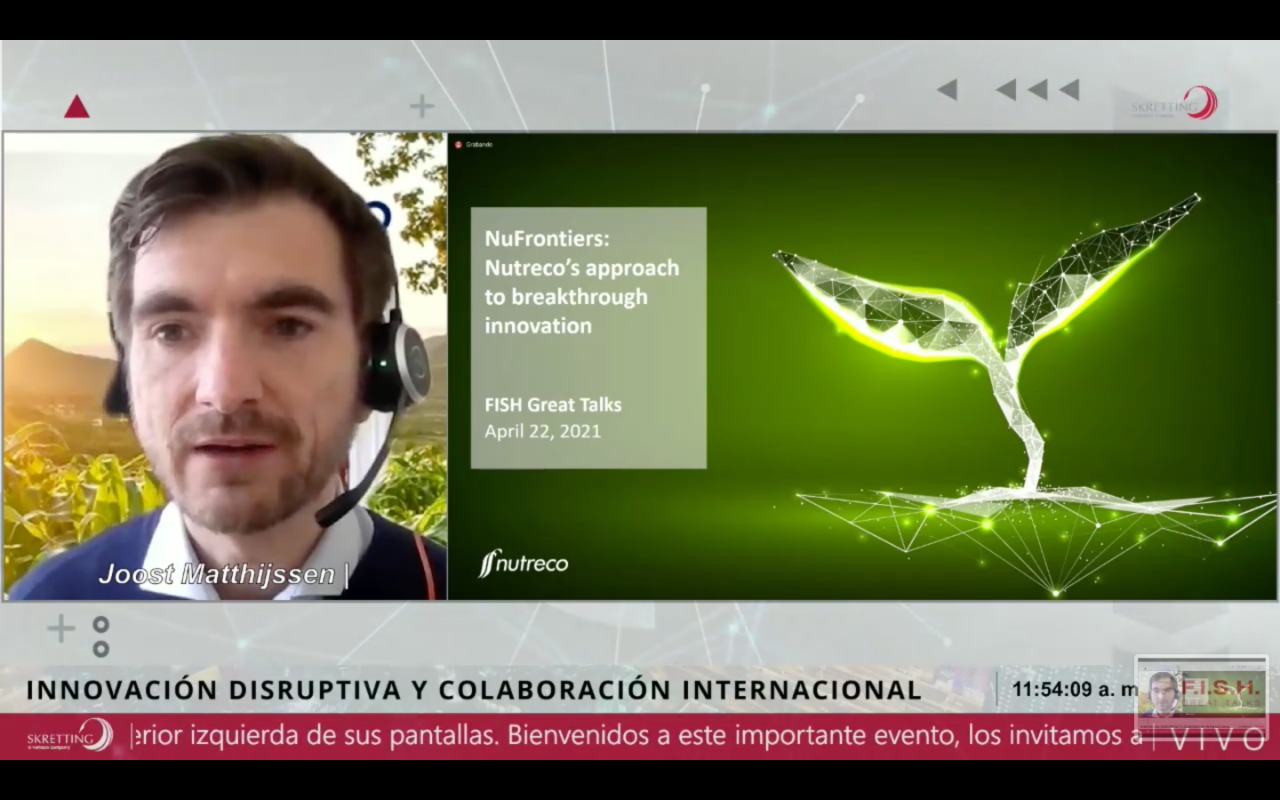This screenshot has width=1280, height=800.
Task: Click the speaker webcam video
Action: pos(225,366)
